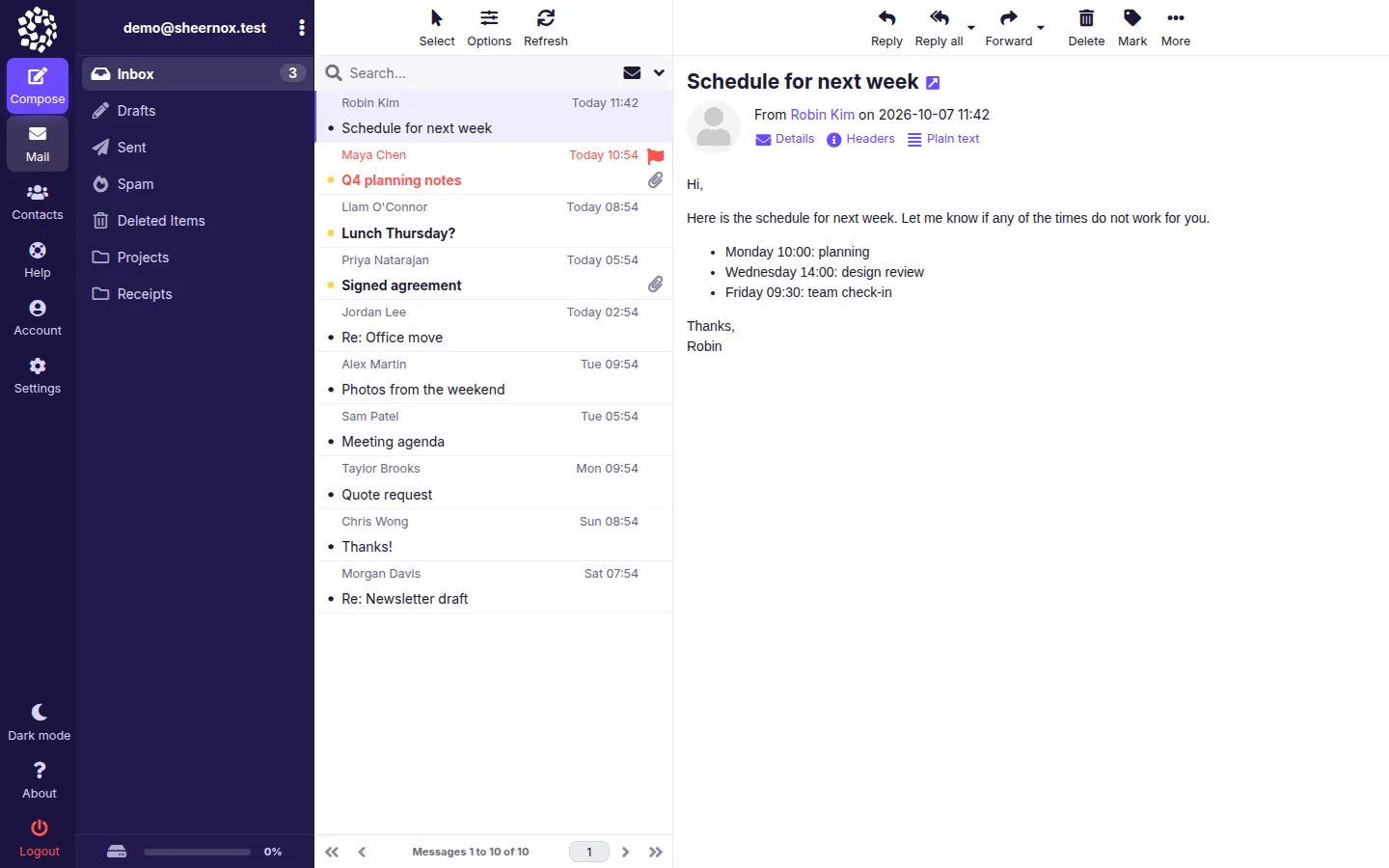Open the Help section
Viewport: 1389px width, 868px height.
[x=38, y=260]
